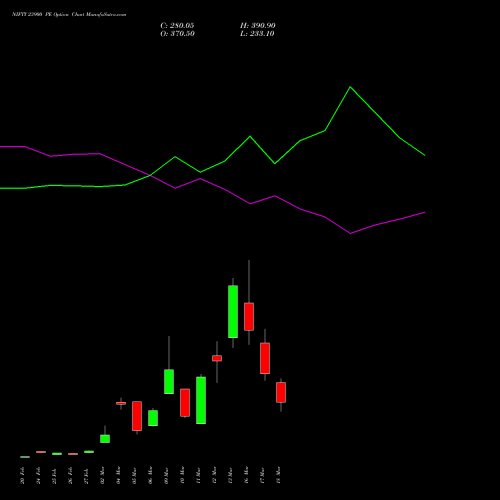Click the '02 Mar' date label
Screen dimensions: 500x500
(x=102, y=476)
